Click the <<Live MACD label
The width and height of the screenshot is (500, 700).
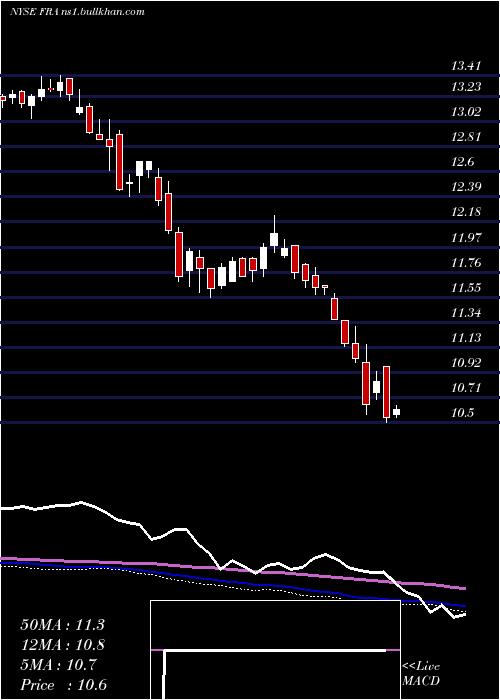[x=421, y=673]
